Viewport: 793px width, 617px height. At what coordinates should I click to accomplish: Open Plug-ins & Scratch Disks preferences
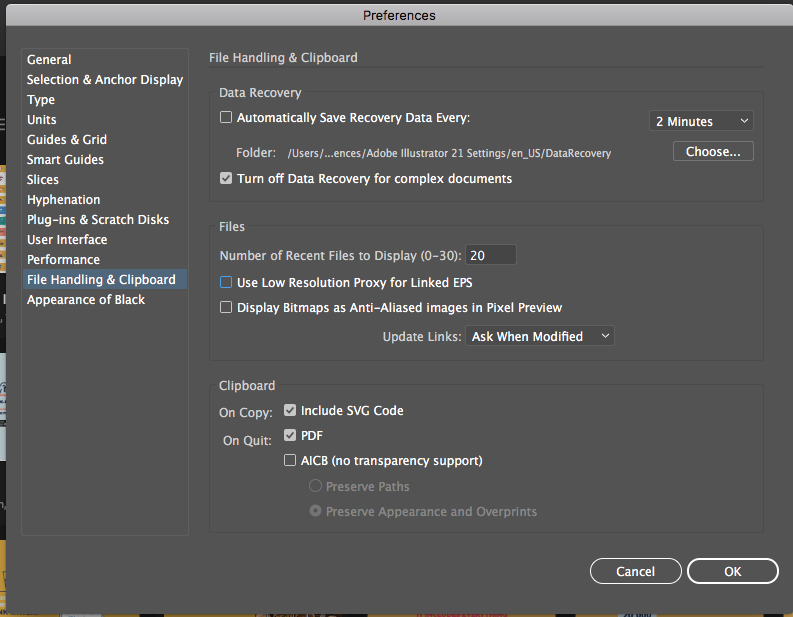click(98, 220)
